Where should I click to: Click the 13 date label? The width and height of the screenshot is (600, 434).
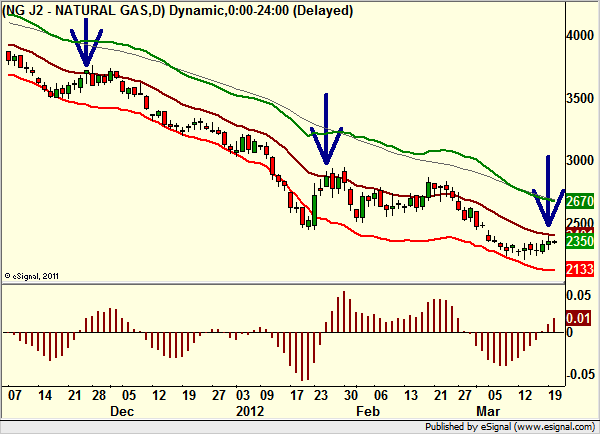[411, 395]
